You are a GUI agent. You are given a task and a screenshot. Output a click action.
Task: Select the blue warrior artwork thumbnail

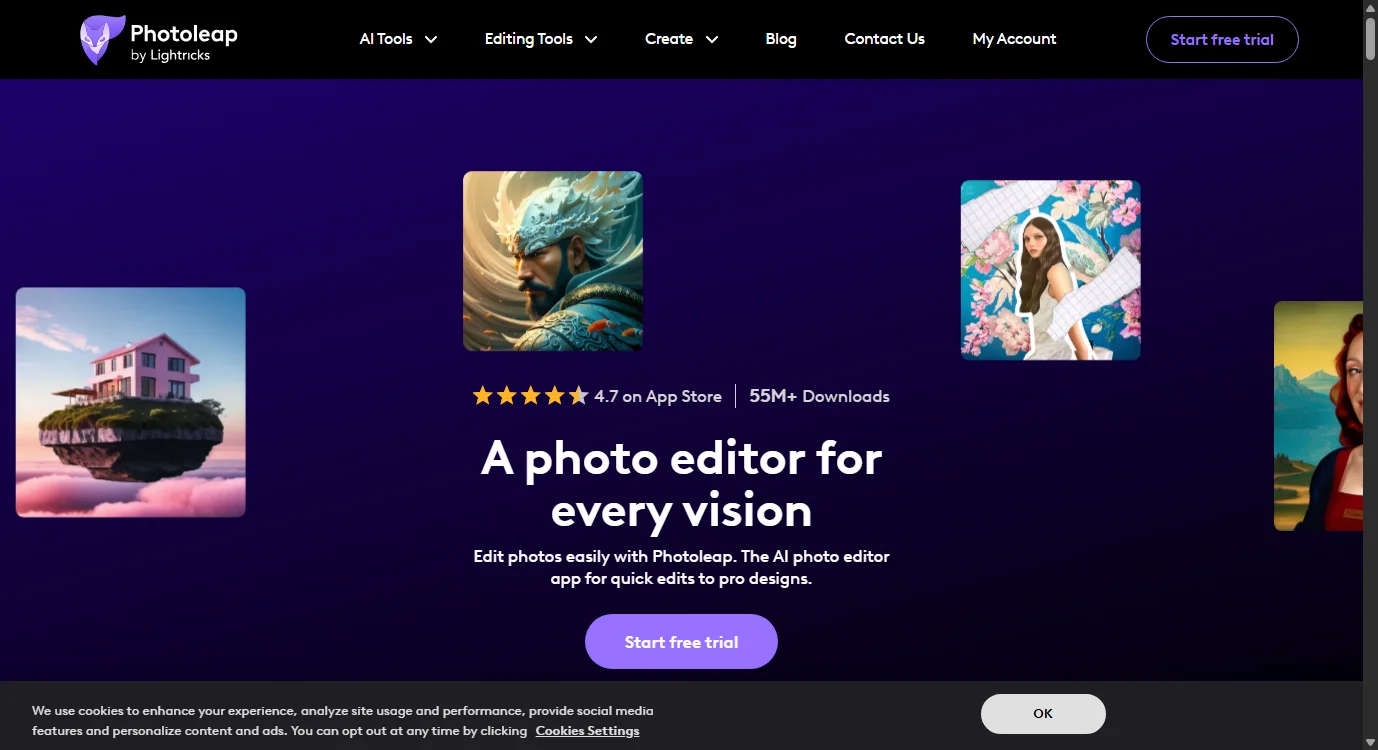click(x=551, y=260)
